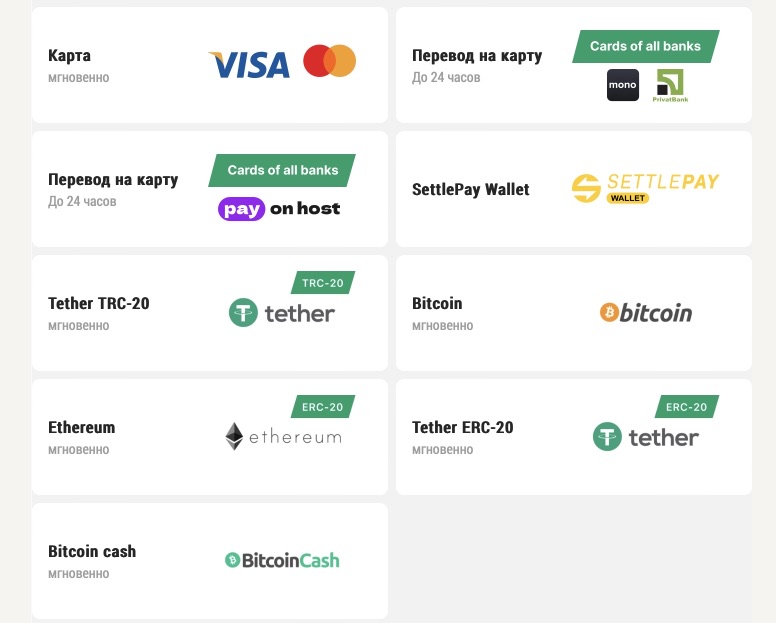
Task: Open the SettlePay Wallet option text
Action: click(471, 189)
